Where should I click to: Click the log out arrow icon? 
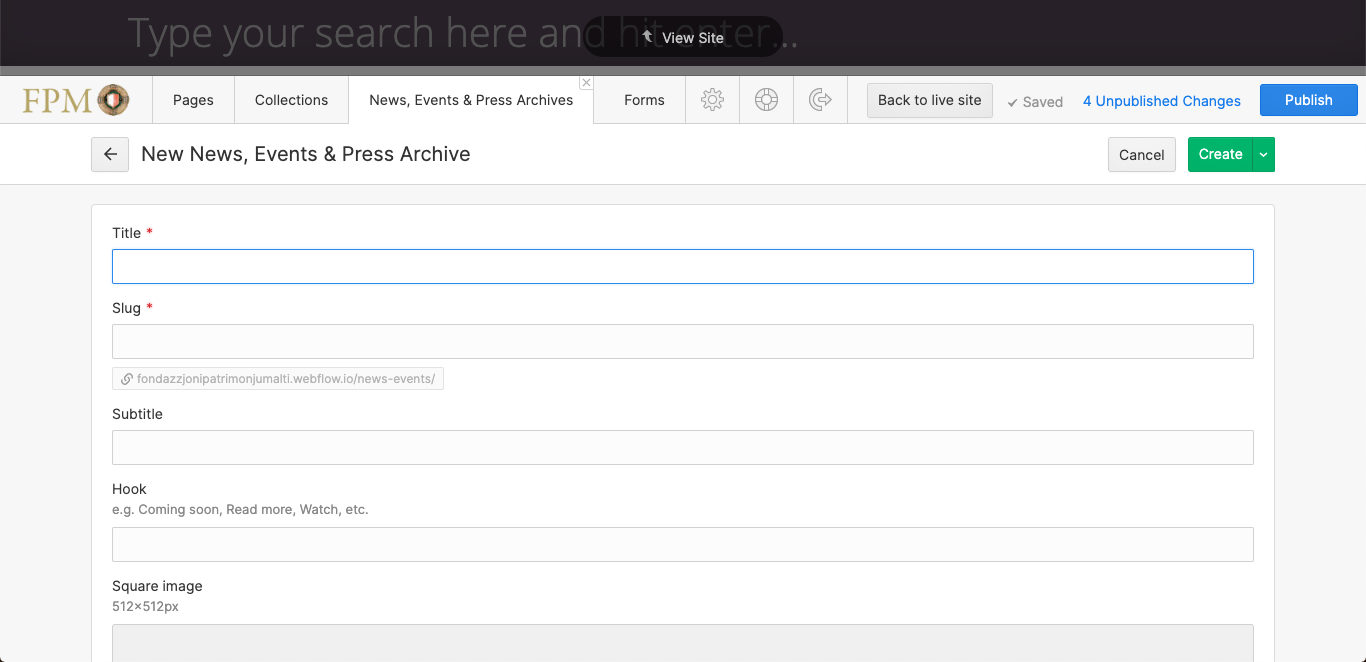820,100
